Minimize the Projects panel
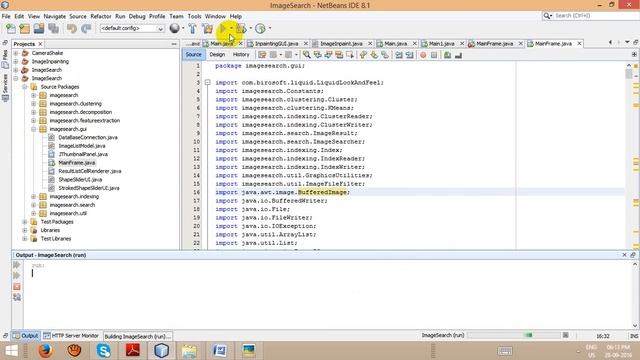This screenshot has width=640, height=360. [174, 44]
